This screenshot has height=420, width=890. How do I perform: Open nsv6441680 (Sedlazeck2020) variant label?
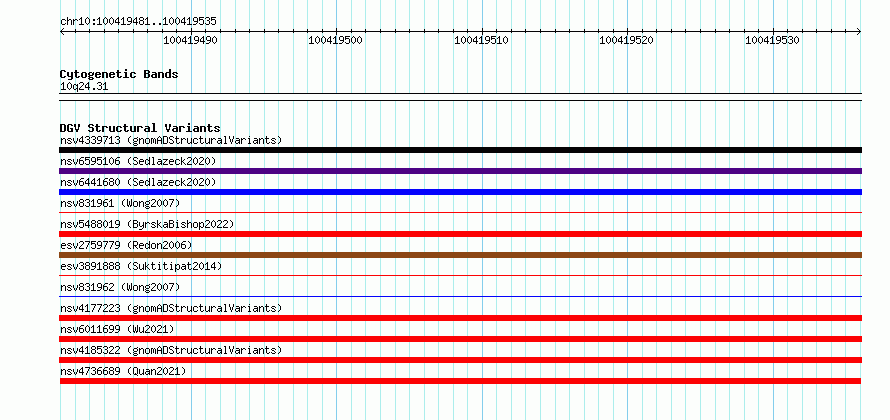[138, 182]
